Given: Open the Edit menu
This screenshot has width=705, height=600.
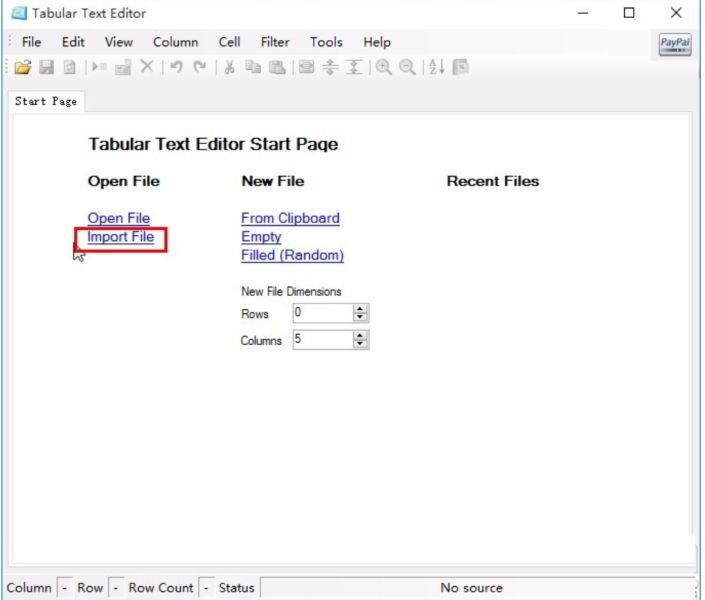Looking at the screenshot, I should (x=73, y=42).
